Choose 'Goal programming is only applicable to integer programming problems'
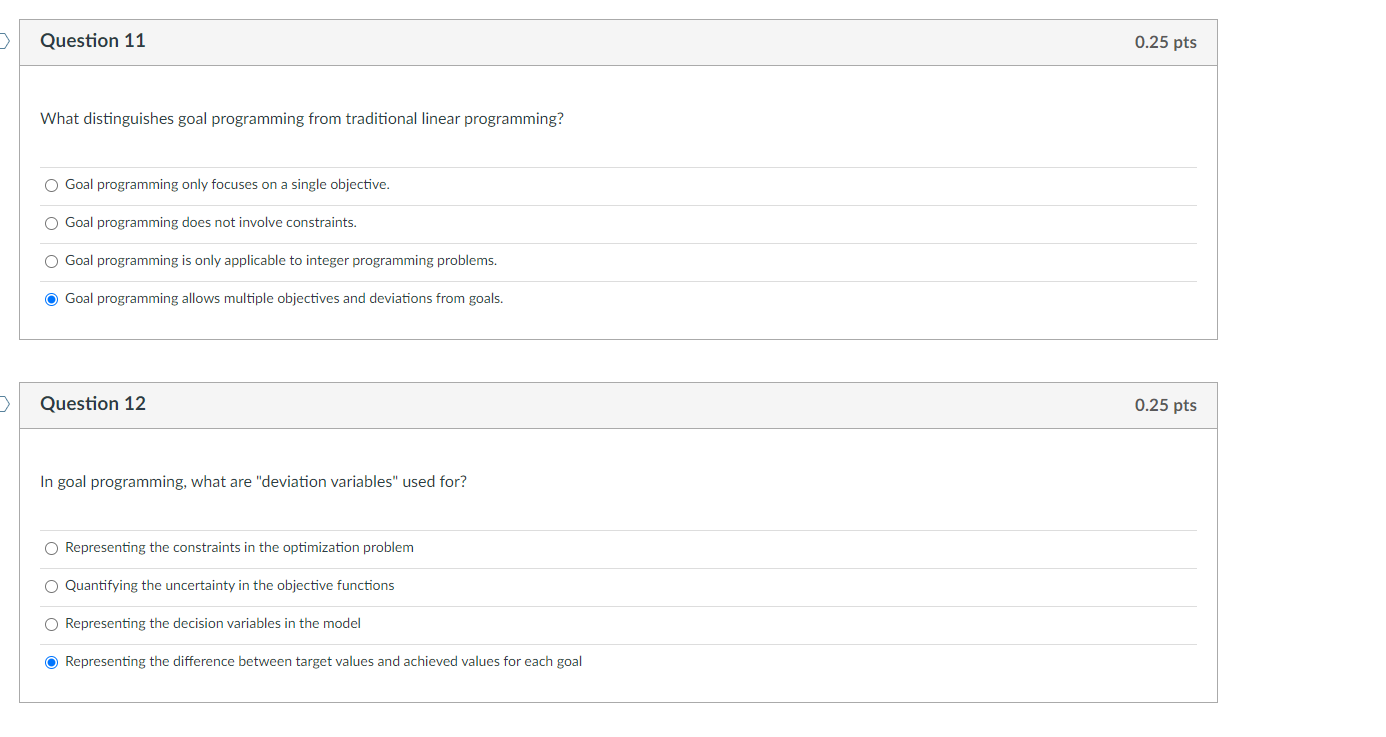 coord(51,261)
